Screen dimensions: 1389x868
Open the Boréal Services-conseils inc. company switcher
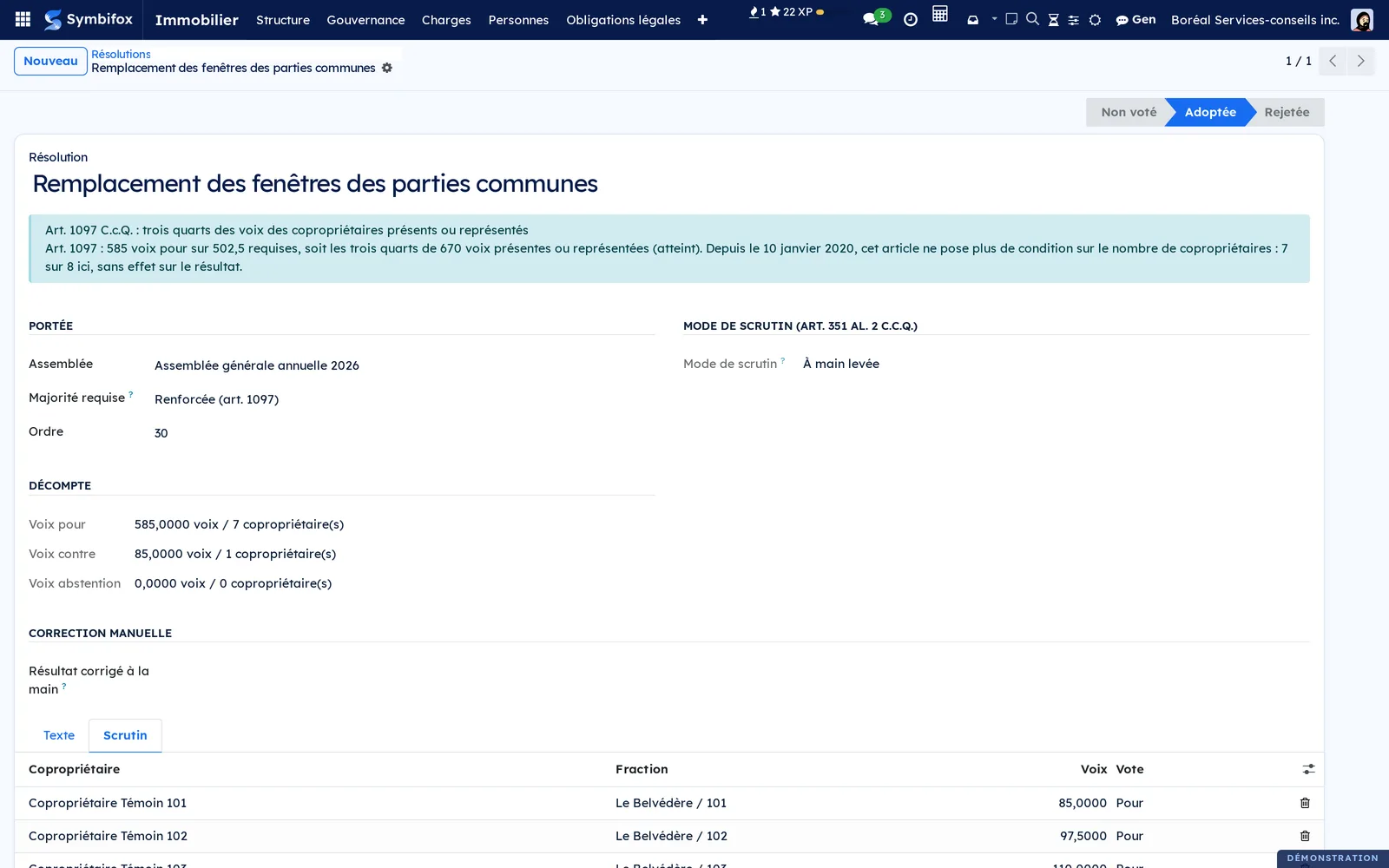(1255, 19)
